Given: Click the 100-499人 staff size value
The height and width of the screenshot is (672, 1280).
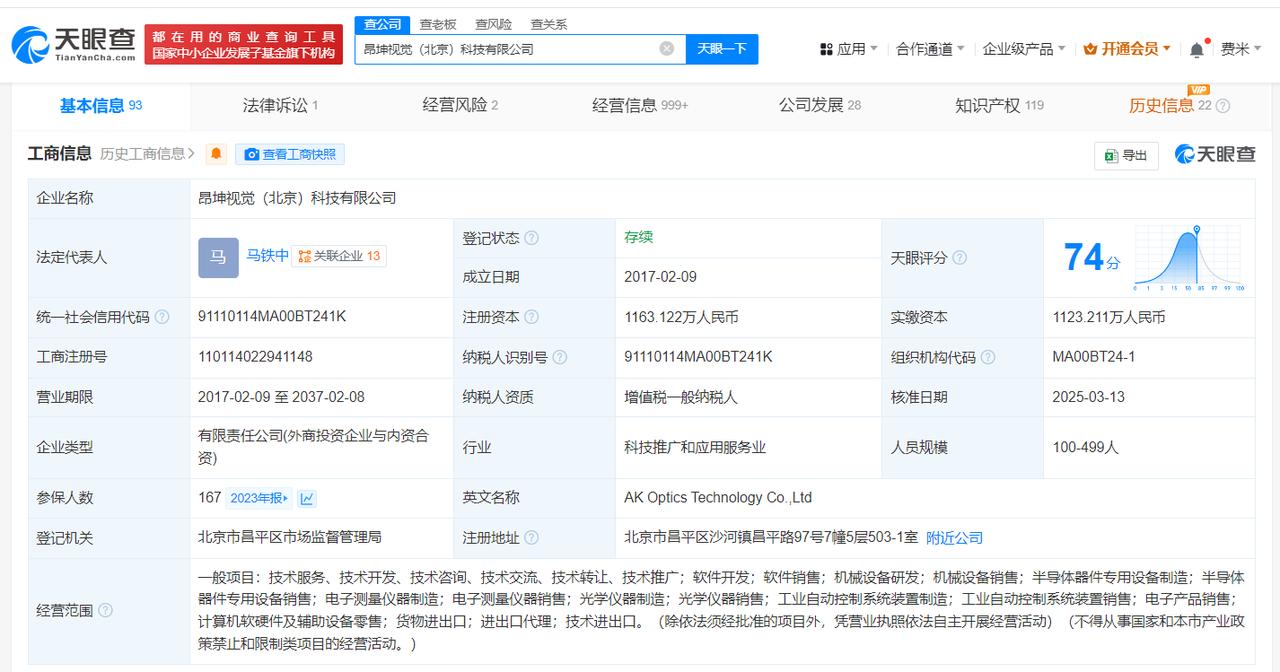Looking at the screenshot, I should (1085, 447).
